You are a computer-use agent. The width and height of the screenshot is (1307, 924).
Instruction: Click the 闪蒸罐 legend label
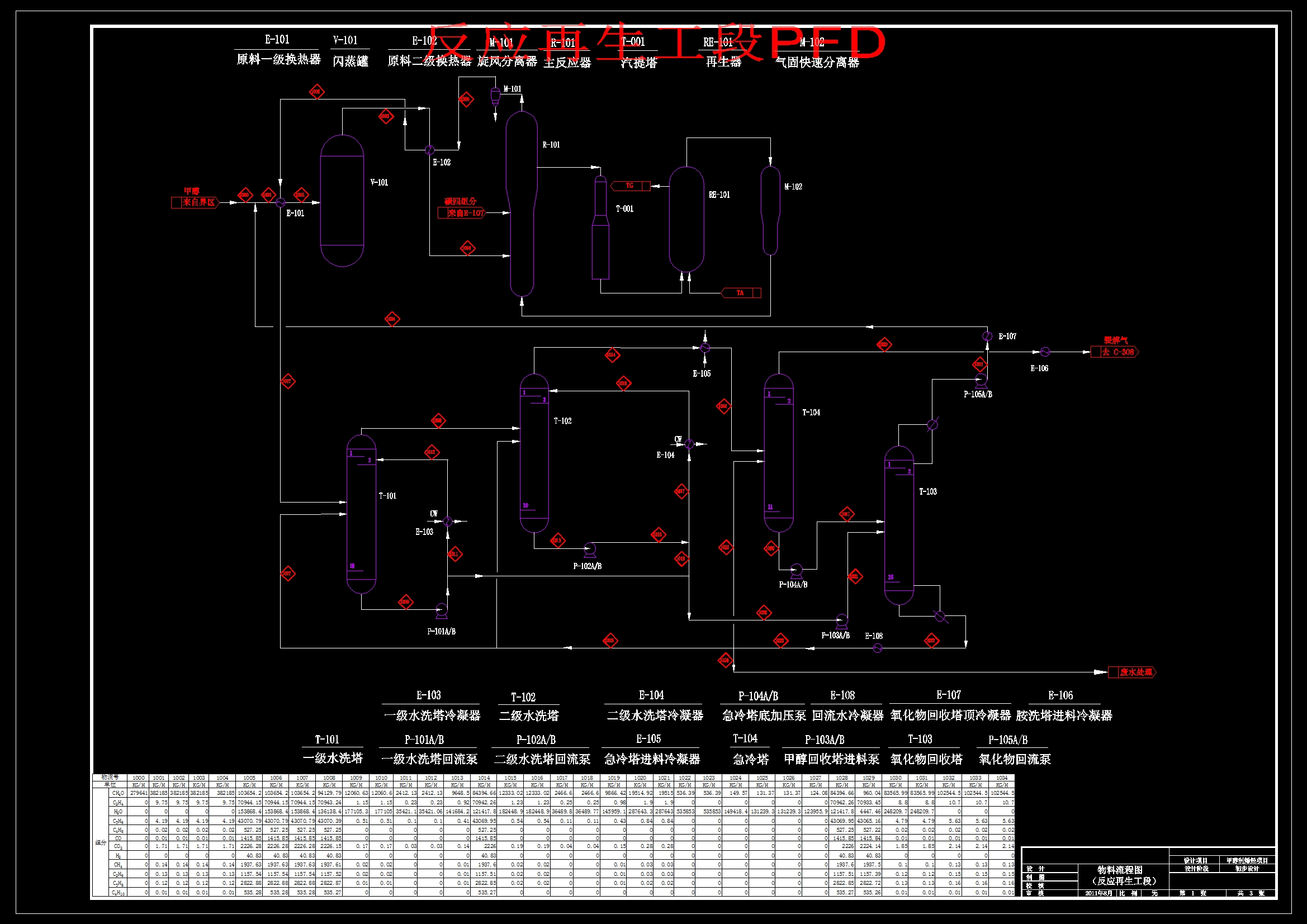(x=351, y=61)
